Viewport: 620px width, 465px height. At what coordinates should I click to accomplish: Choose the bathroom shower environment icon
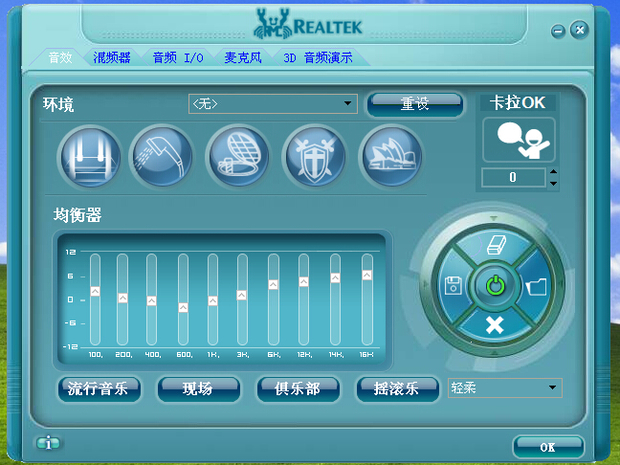(162, 157)
